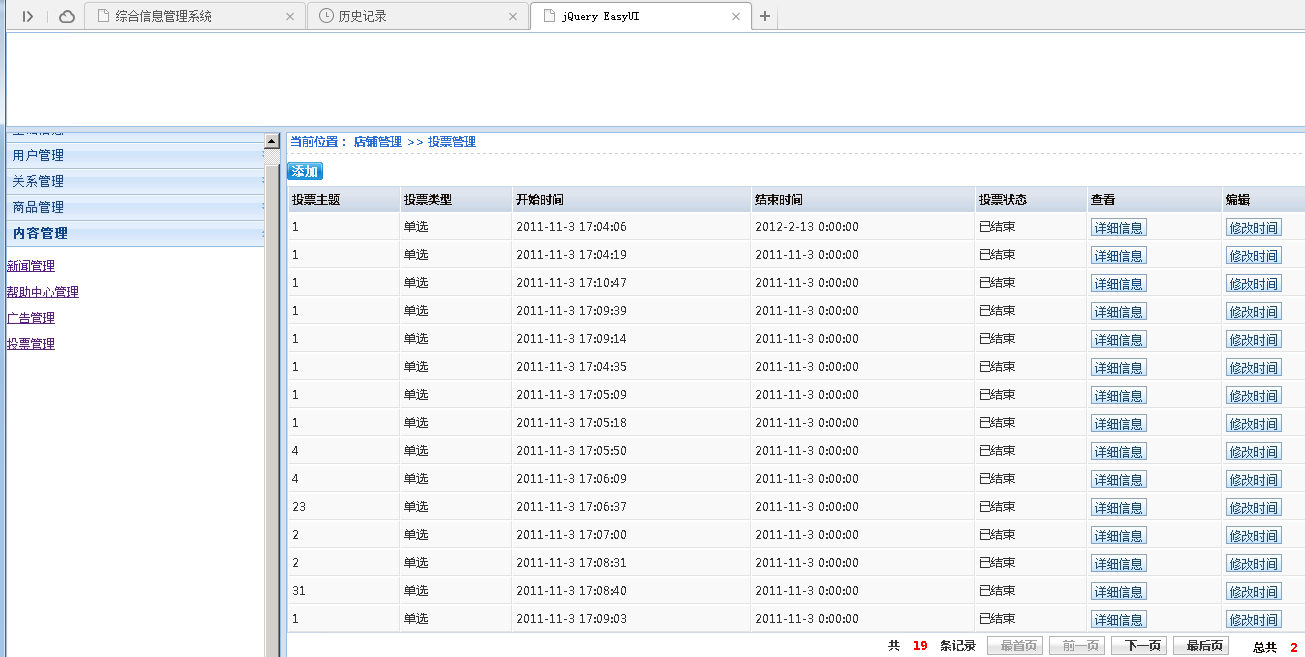Click the 结束时间 column header
The width and height of the screenshot is (1305, 657).
[863, 200]
